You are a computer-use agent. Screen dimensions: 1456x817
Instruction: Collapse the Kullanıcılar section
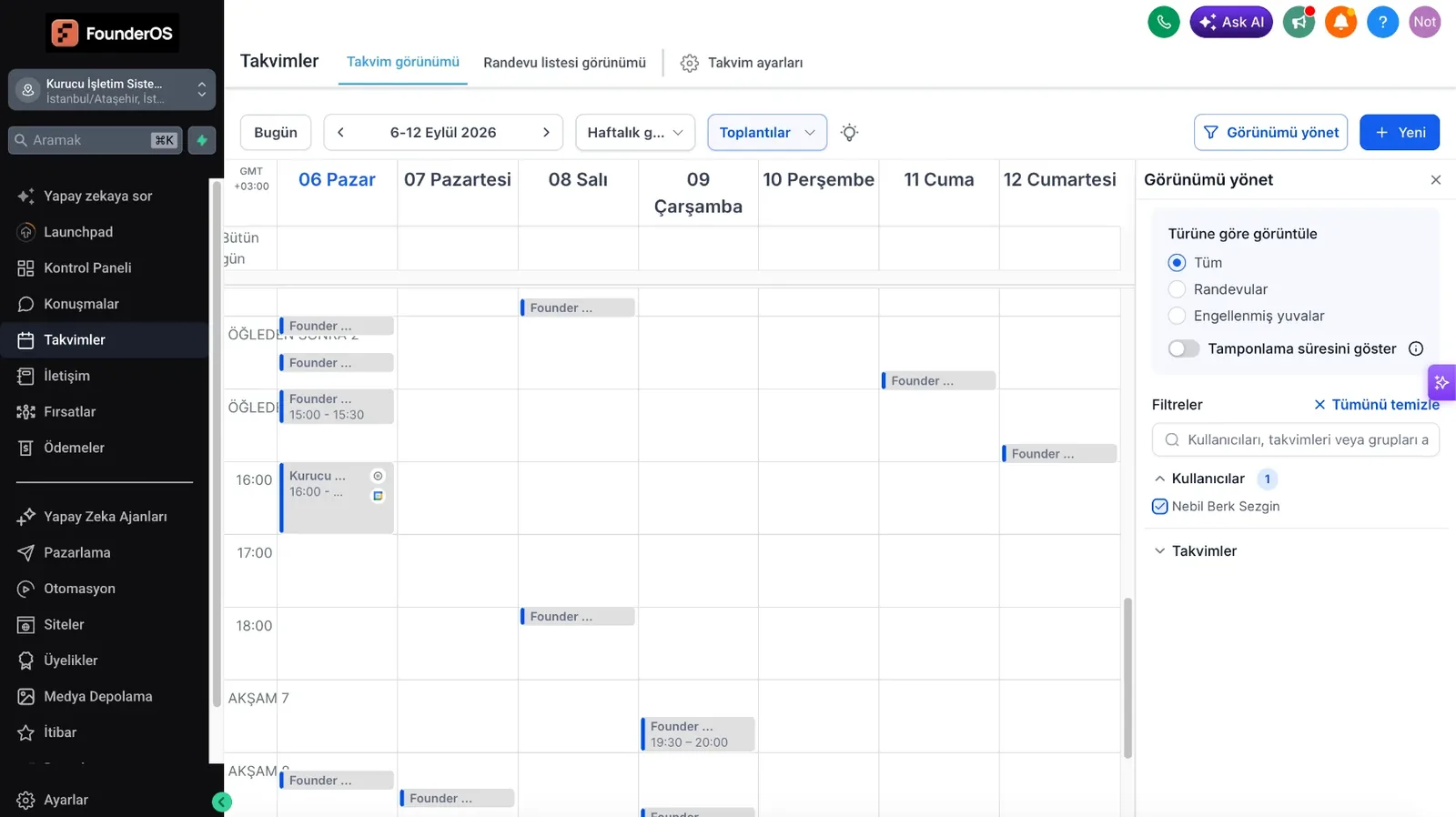1159,479
